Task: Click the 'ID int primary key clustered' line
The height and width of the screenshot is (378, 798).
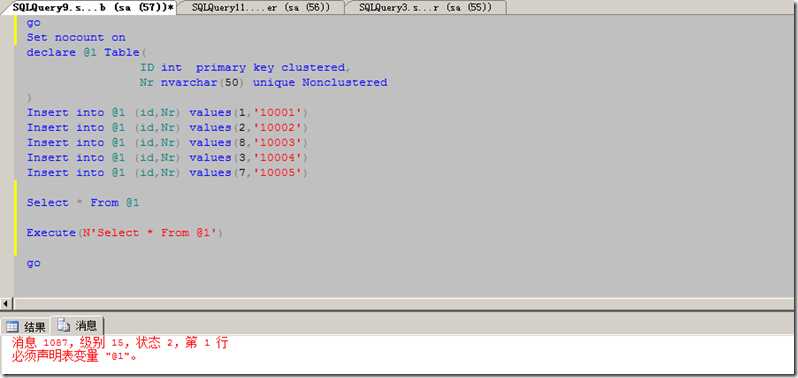Action: [x=245, y=68]
